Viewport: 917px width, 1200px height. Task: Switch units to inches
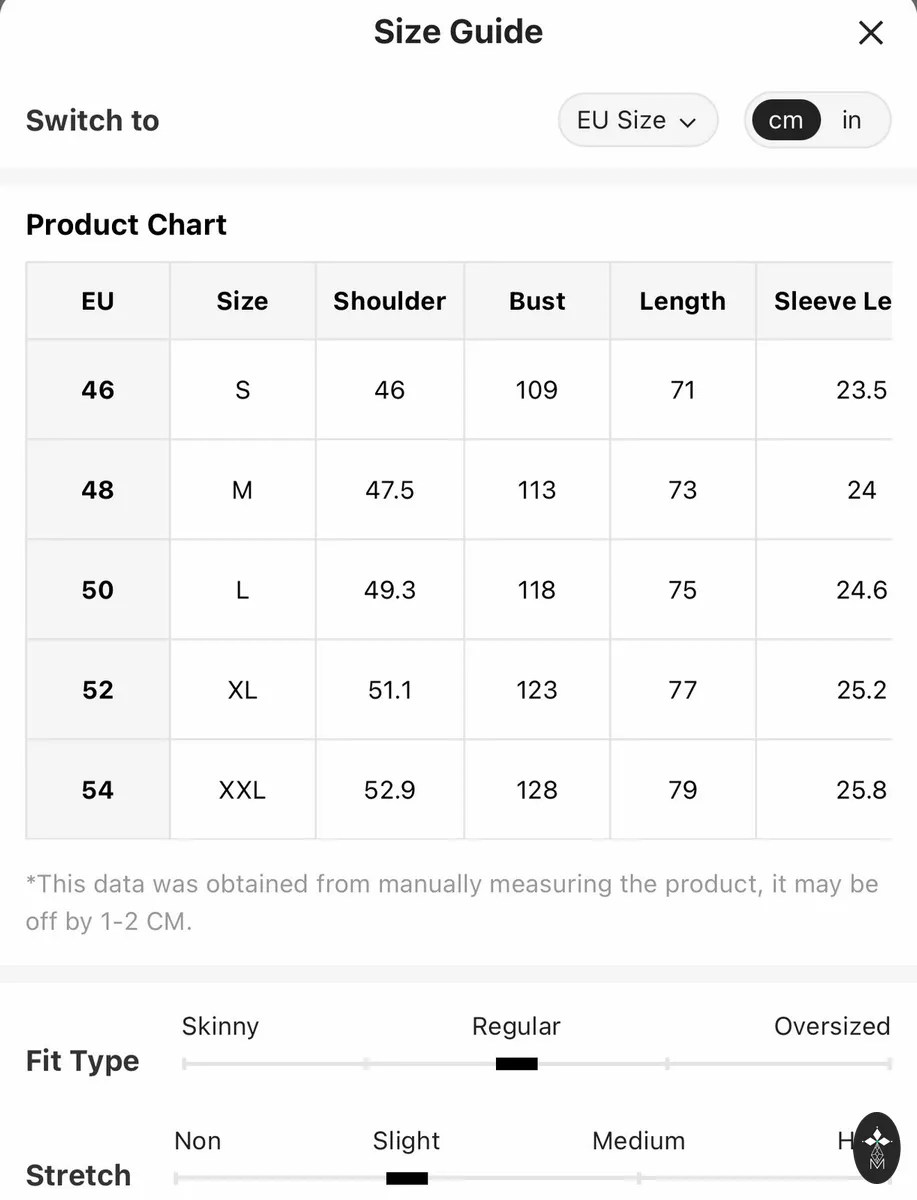click(851, 120)
